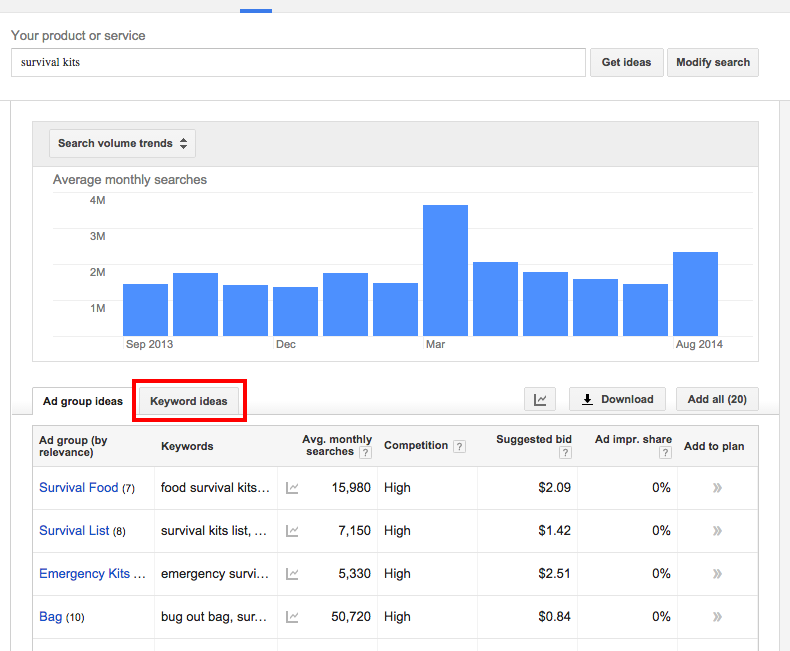
Task: Click the tallest March bar in chart
Action: click(445, 270)
